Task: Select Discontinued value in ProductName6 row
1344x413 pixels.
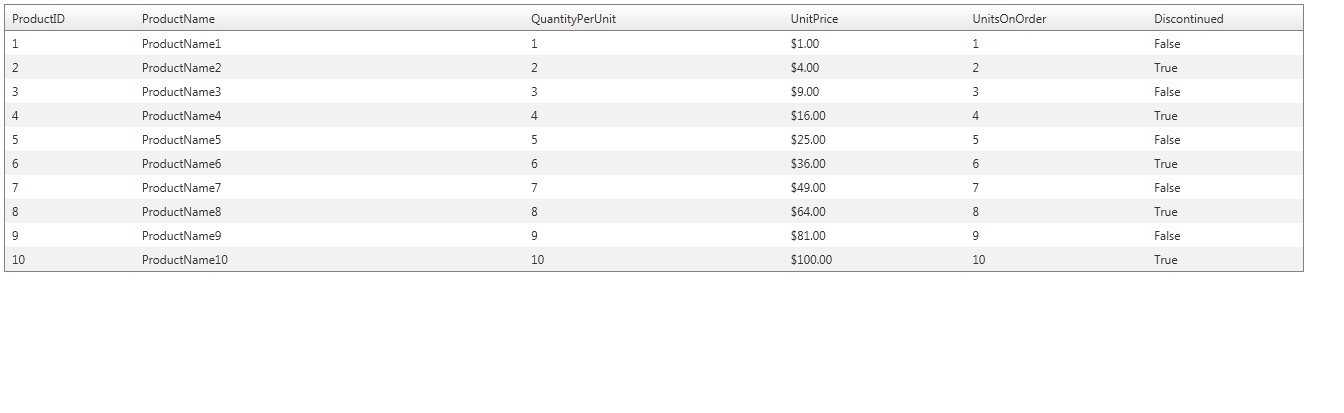Action: click(1165, 164)
